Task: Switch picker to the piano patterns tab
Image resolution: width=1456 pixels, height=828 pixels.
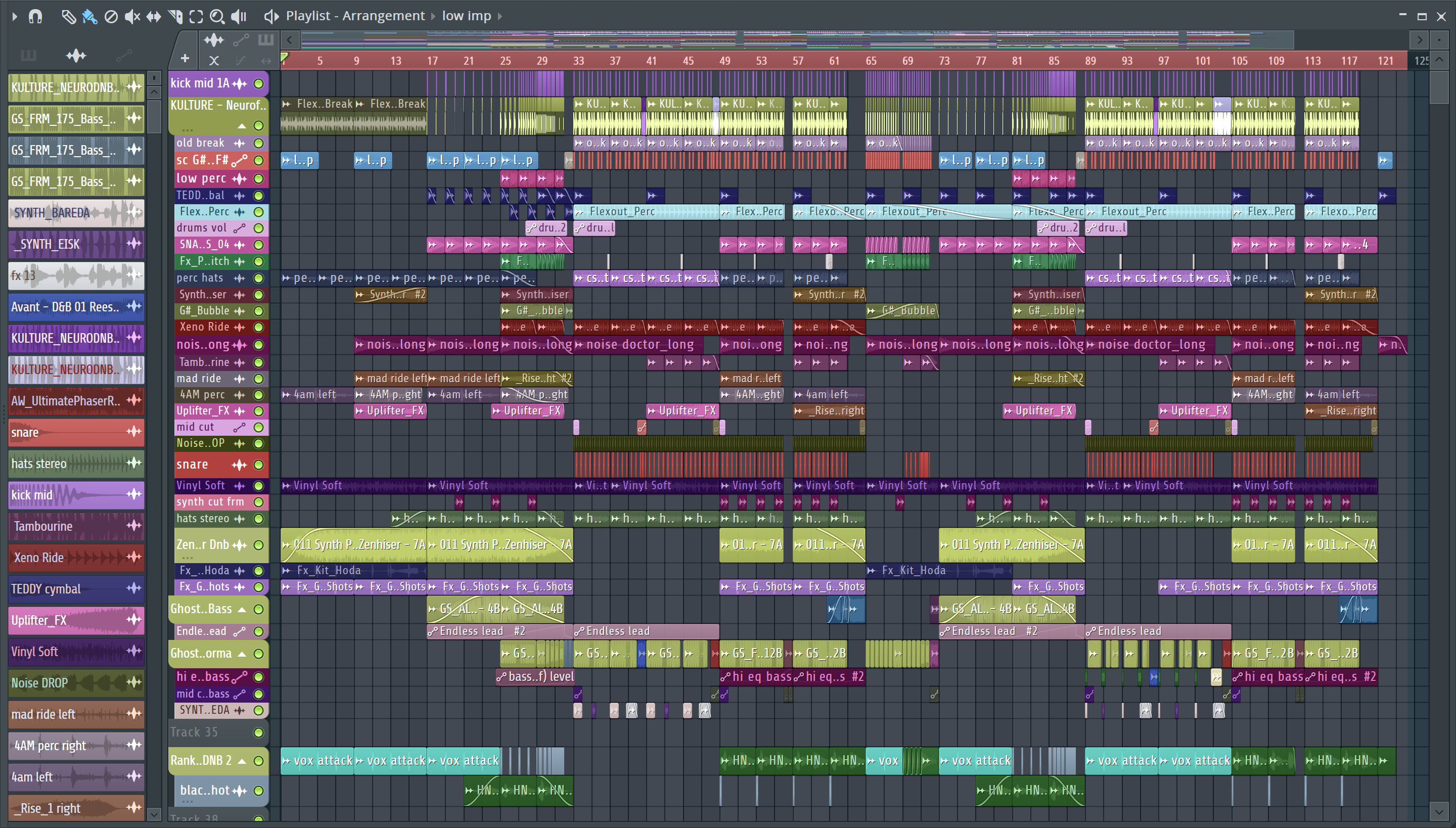Action: pos(28,55)
